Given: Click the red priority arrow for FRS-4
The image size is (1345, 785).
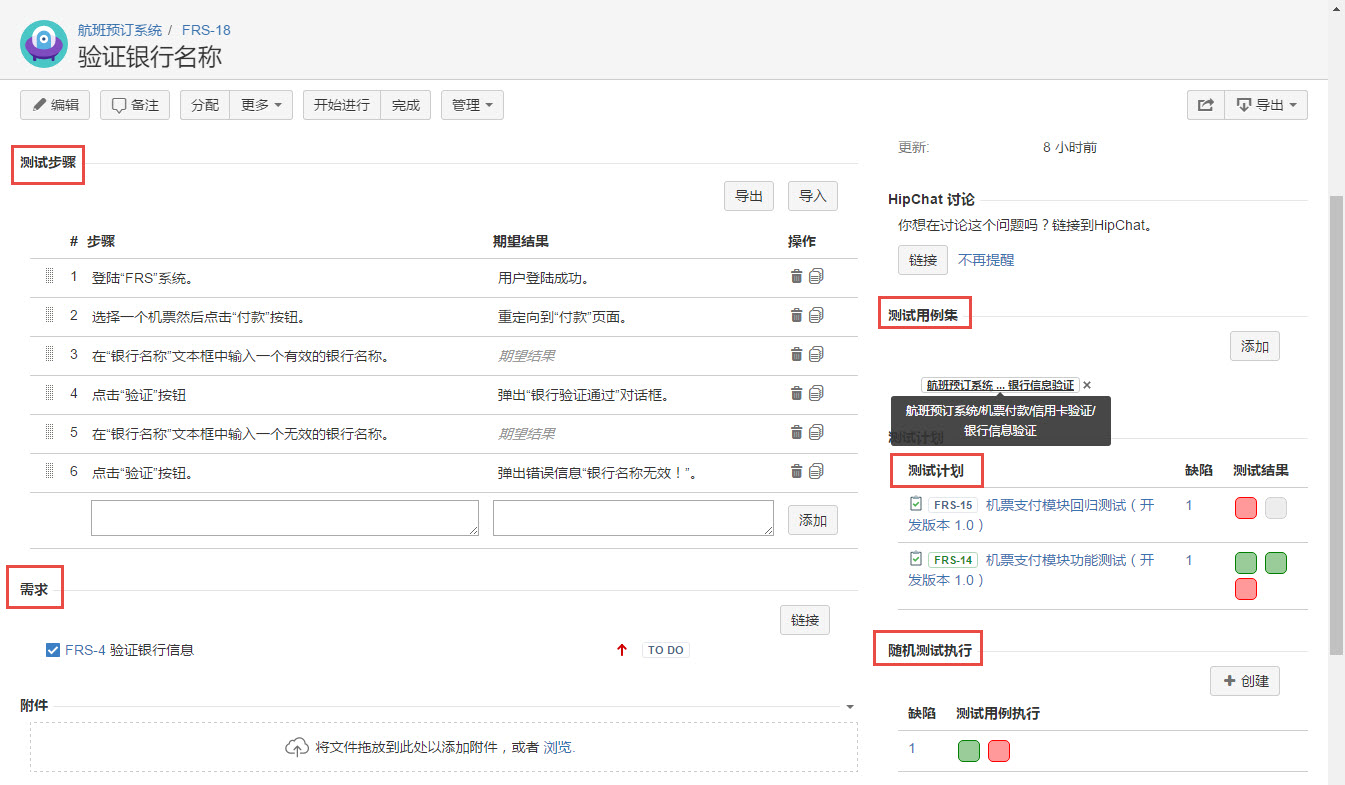Looking at the screenshot, I should (622, 650).
